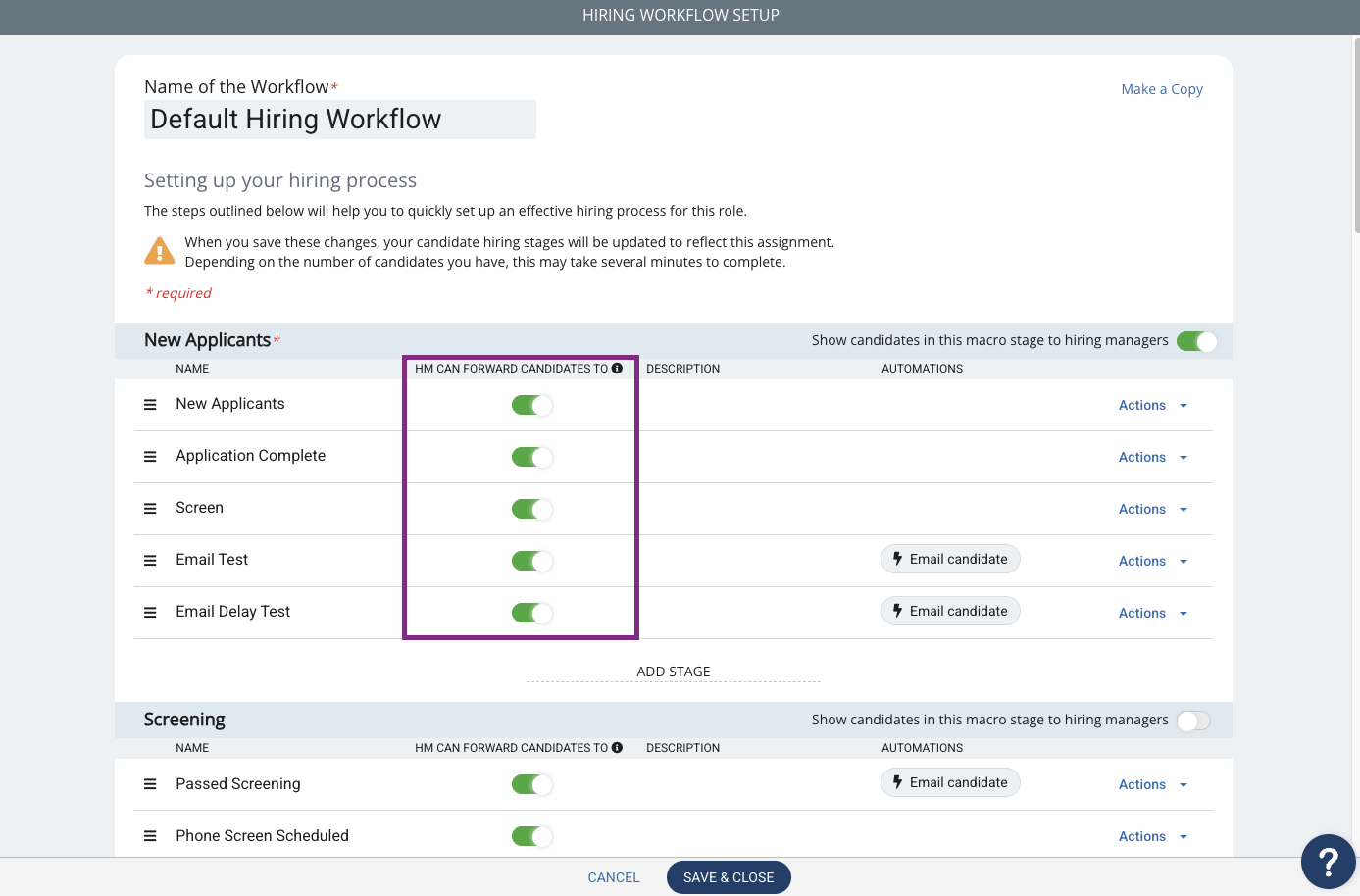
Task: Click Make a Copy link
Action: [x=1162, y=89]
